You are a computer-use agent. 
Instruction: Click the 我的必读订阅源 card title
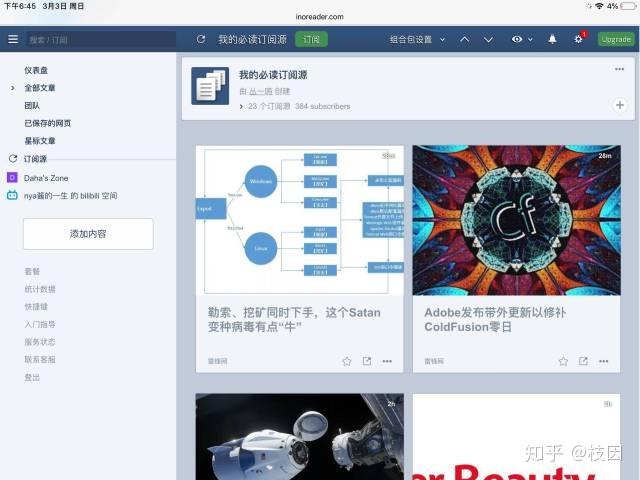(x=273, y=75)
